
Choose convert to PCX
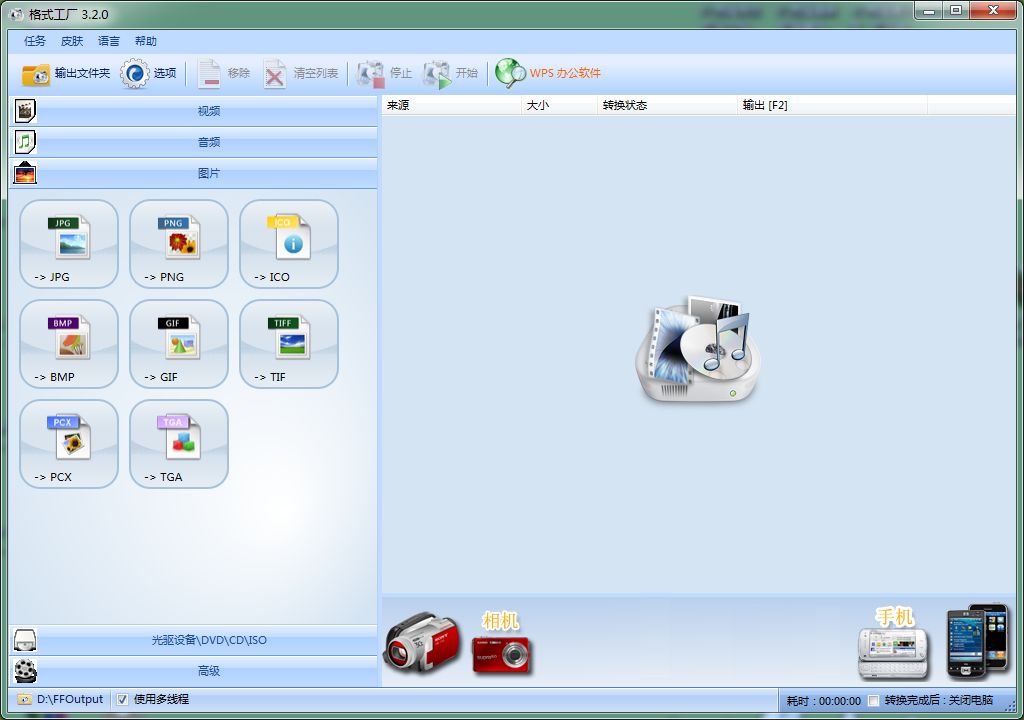pos(69,444)
